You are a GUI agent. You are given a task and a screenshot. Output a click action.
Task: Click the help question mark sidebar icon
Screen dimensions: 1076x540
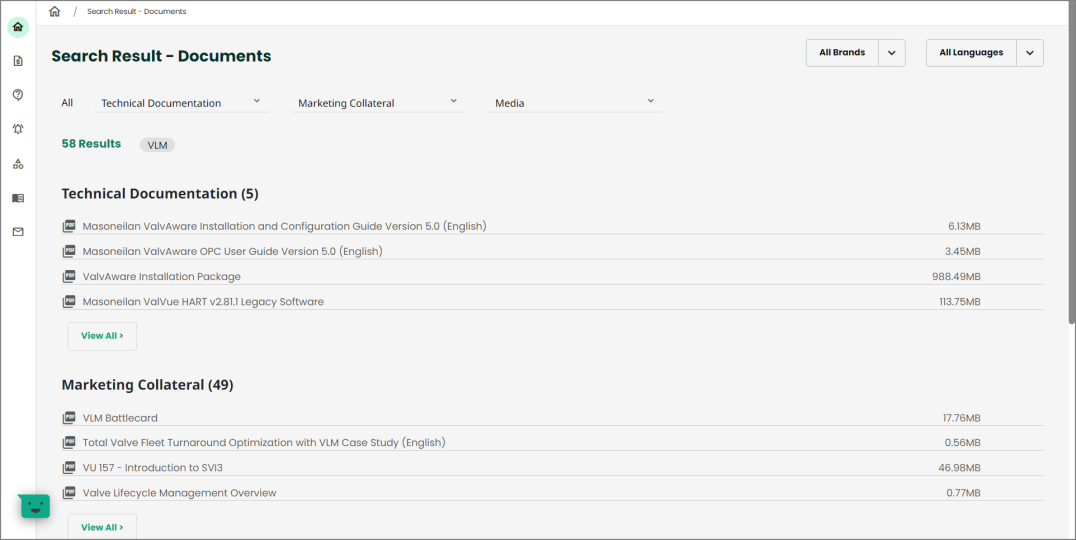click(18, 95)
